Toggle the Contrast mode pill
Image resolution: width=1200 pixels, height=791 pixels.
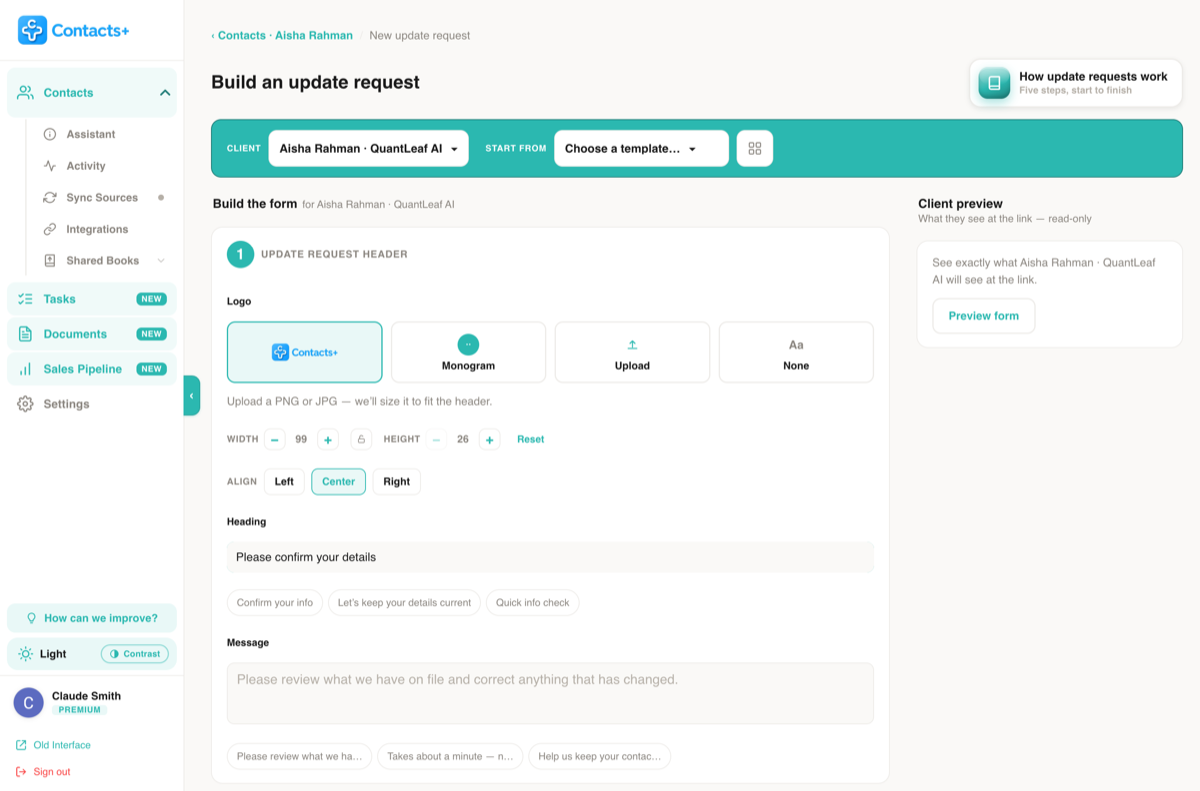pos(135,654)
